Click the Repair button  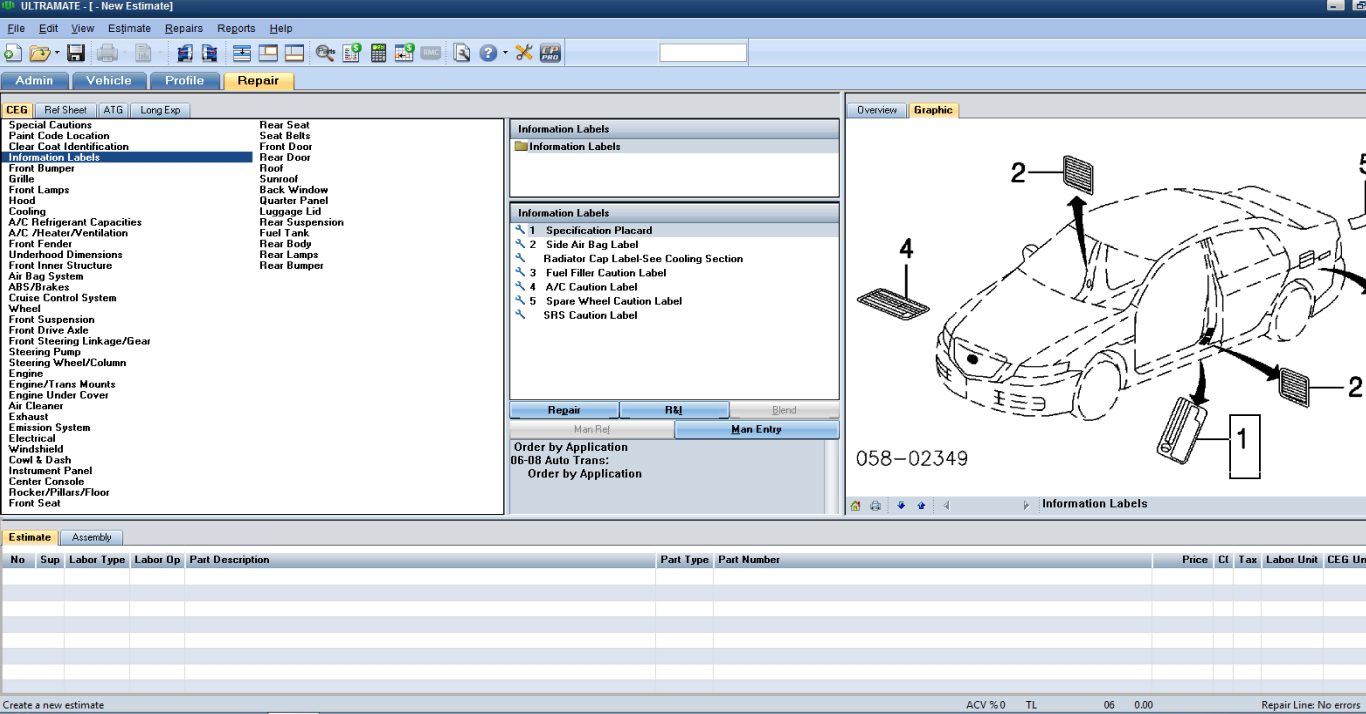(564, 410)
